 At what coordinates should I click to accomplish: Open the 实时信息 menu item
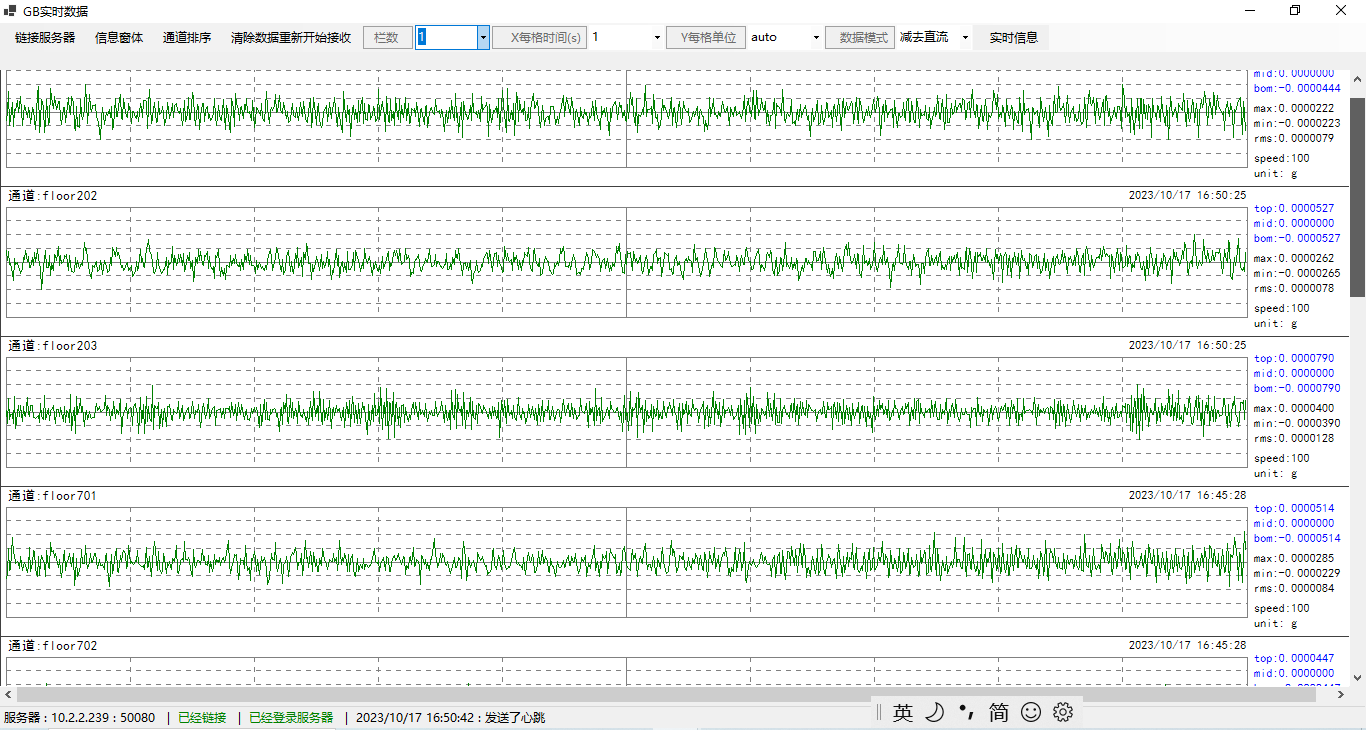pyautogui.click(x=1014, y=38)
